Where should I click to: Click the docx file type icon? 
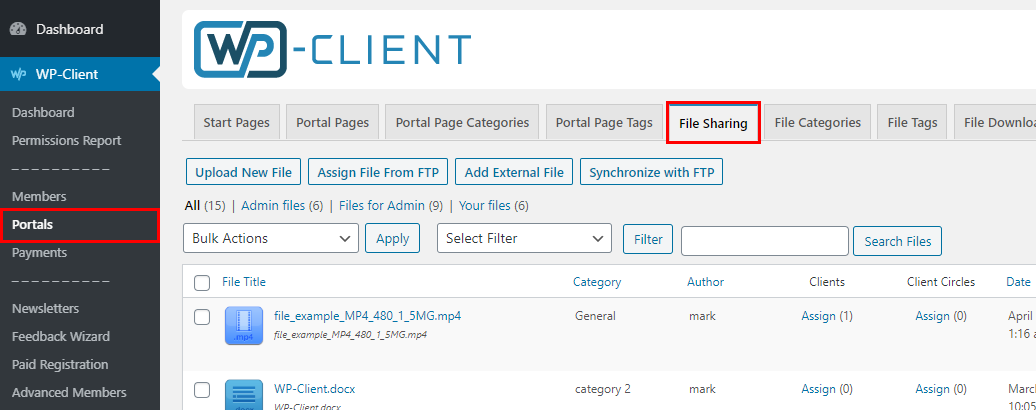[244, 395]
